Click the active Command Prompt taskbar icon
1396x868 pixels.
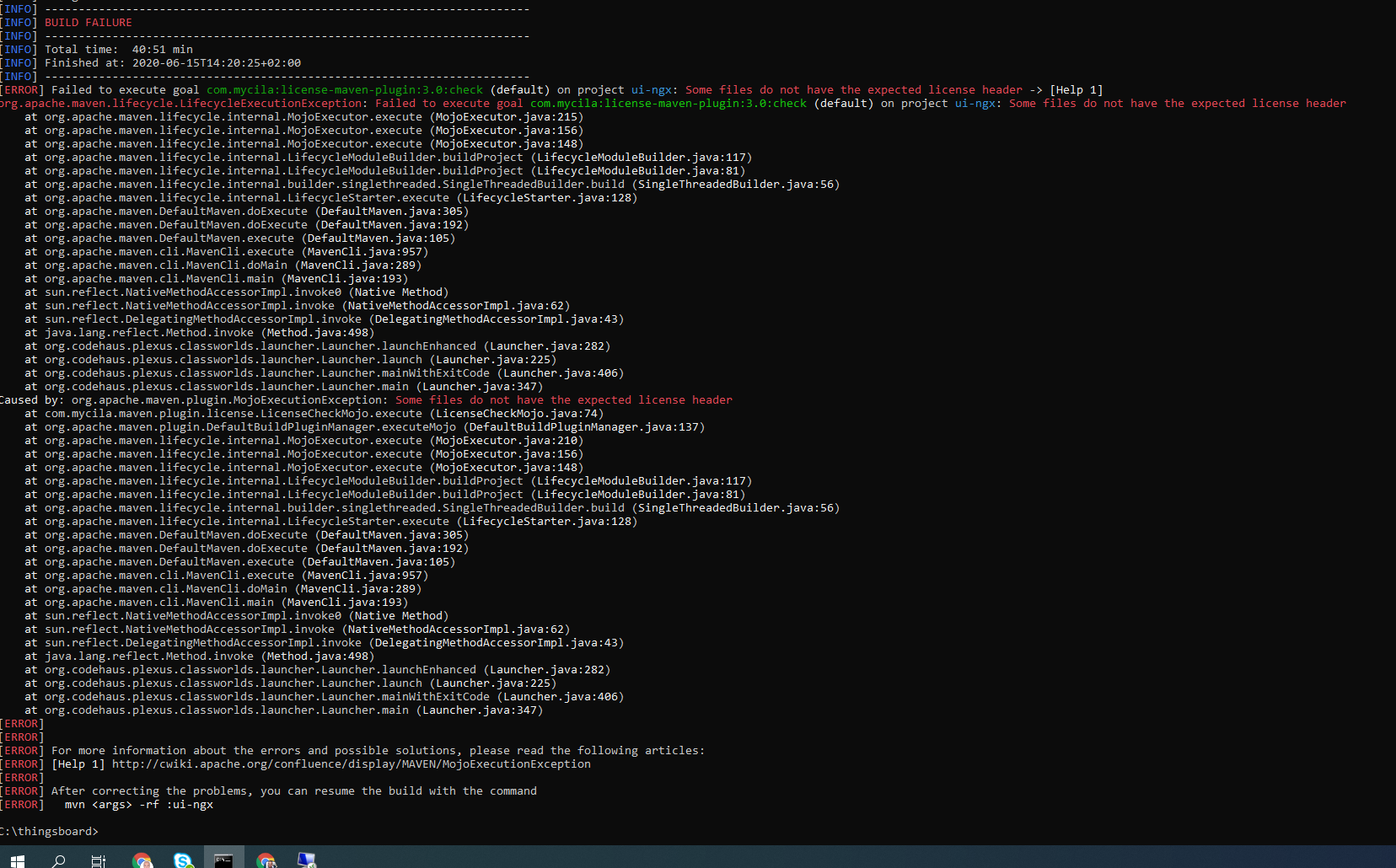coord(223,860)
